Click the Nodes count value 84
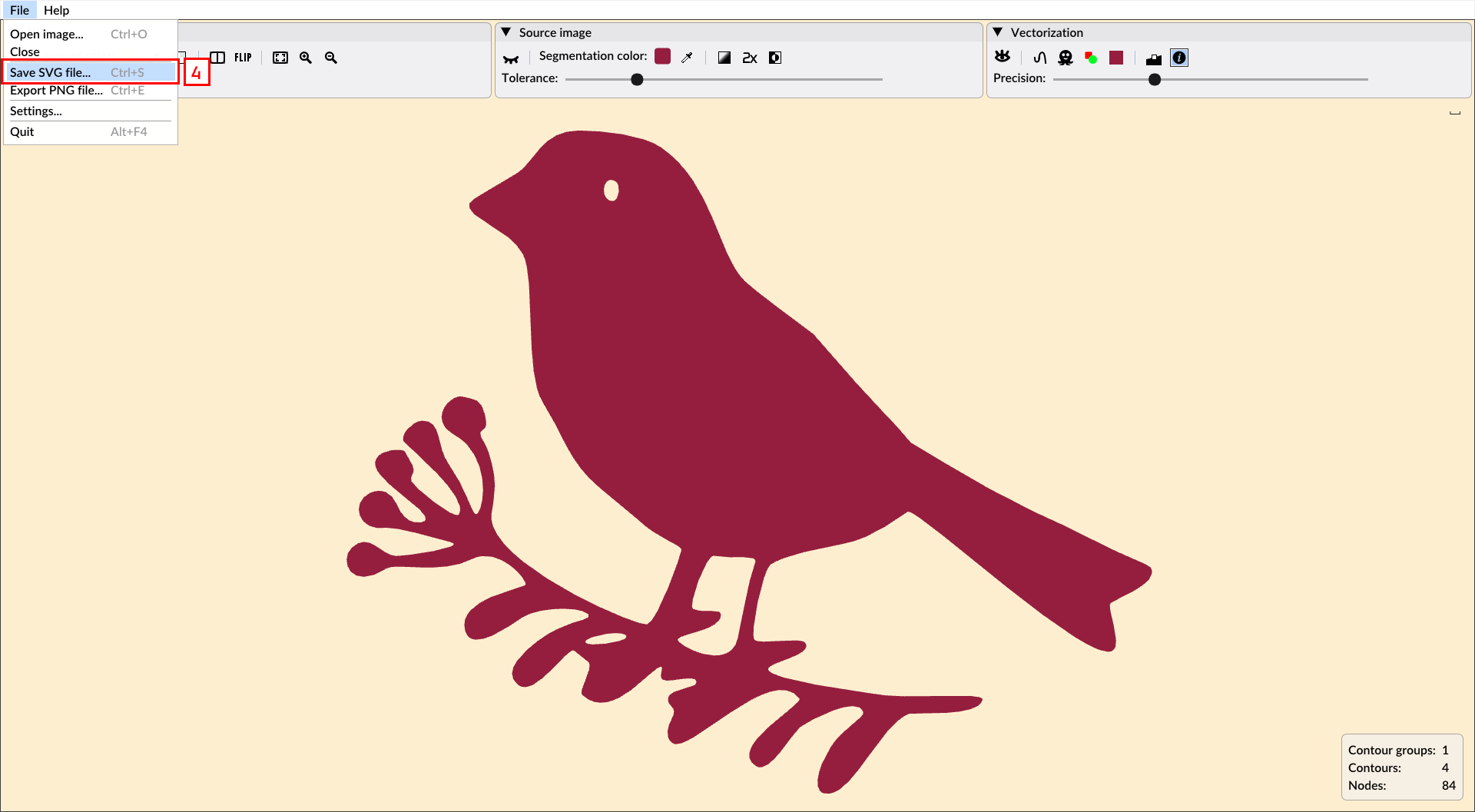 click(1448, 785)
